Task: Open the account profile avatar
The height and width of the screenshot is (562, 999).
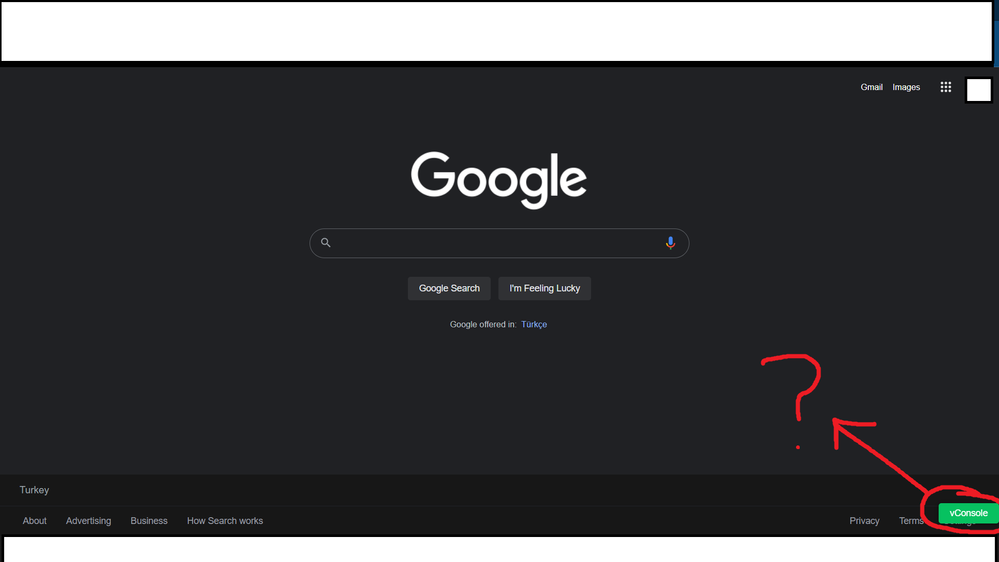Action: [979, 90]
